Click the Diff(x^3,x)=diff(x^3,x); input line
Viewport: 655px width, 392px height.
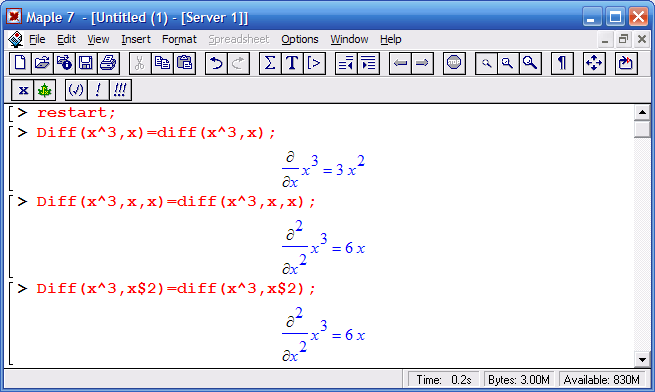point(156,132)
